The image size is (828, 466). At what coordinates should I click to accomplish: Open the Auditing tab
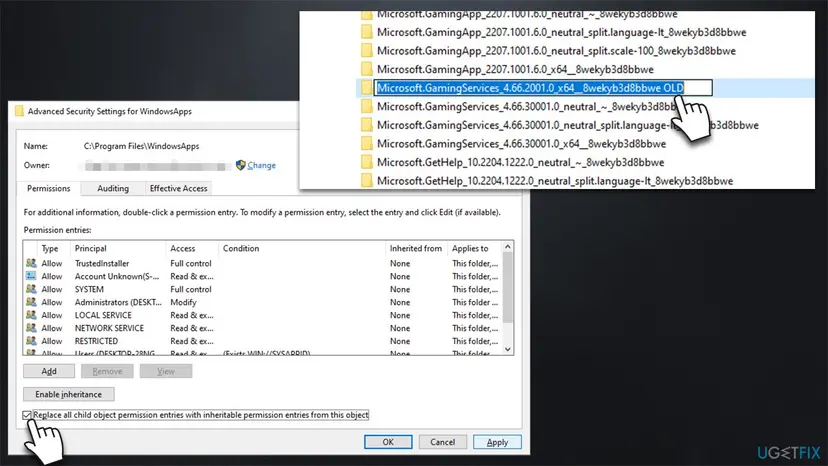pyautogui.click(x=112, y=188)
